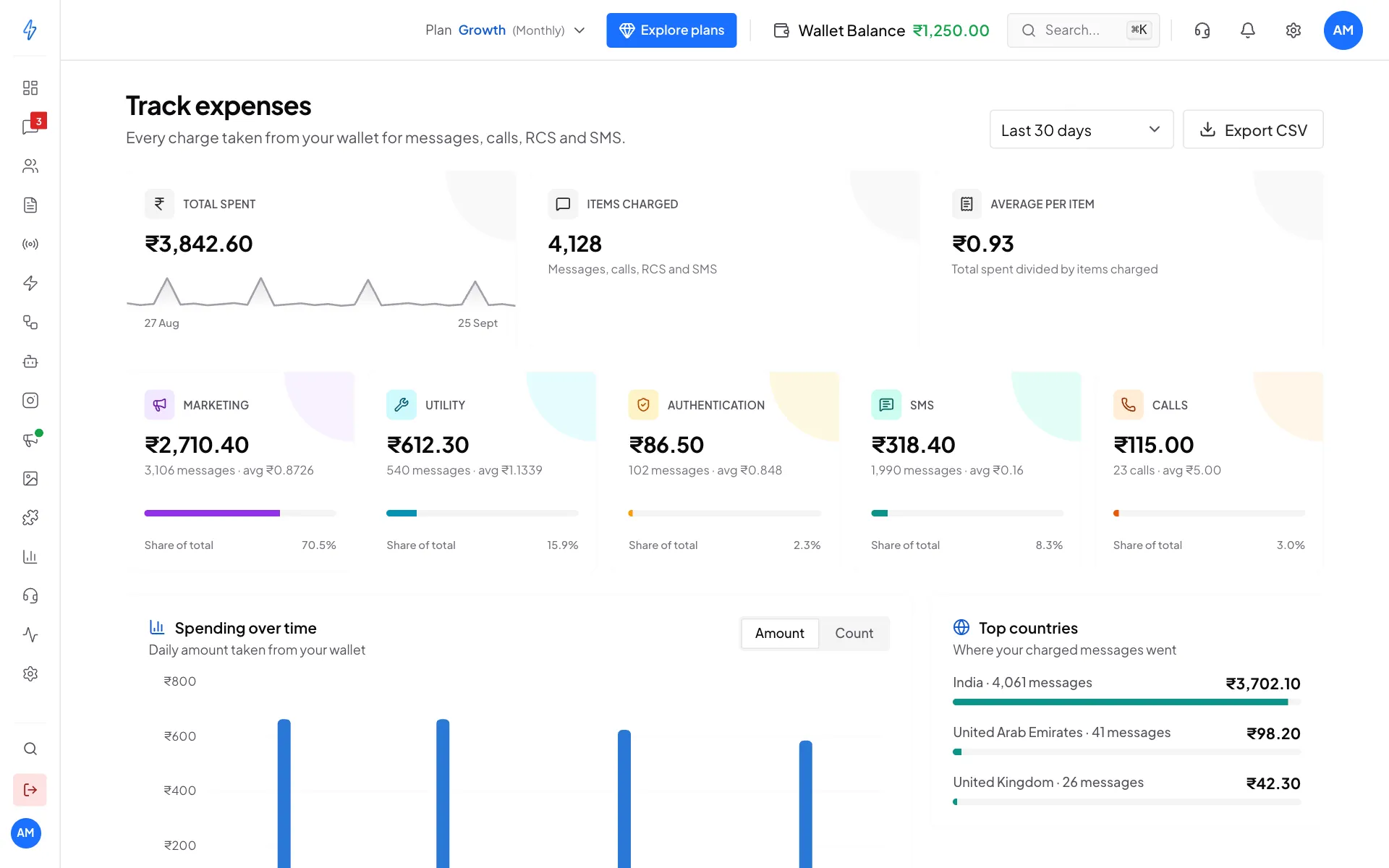
Task: Click the Search input field
Action: (1083, 30)
